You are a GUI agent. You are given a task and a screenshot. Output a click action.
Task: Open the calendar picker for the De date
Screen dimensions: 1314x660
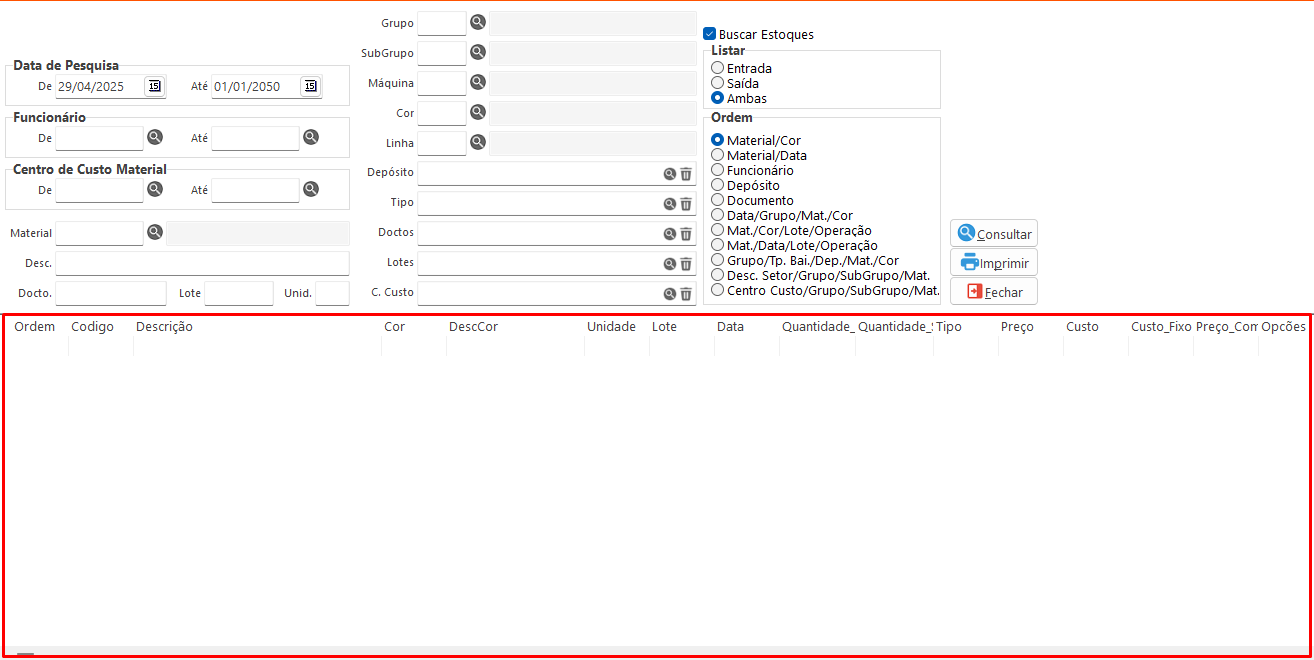click(x=154, y=86)
